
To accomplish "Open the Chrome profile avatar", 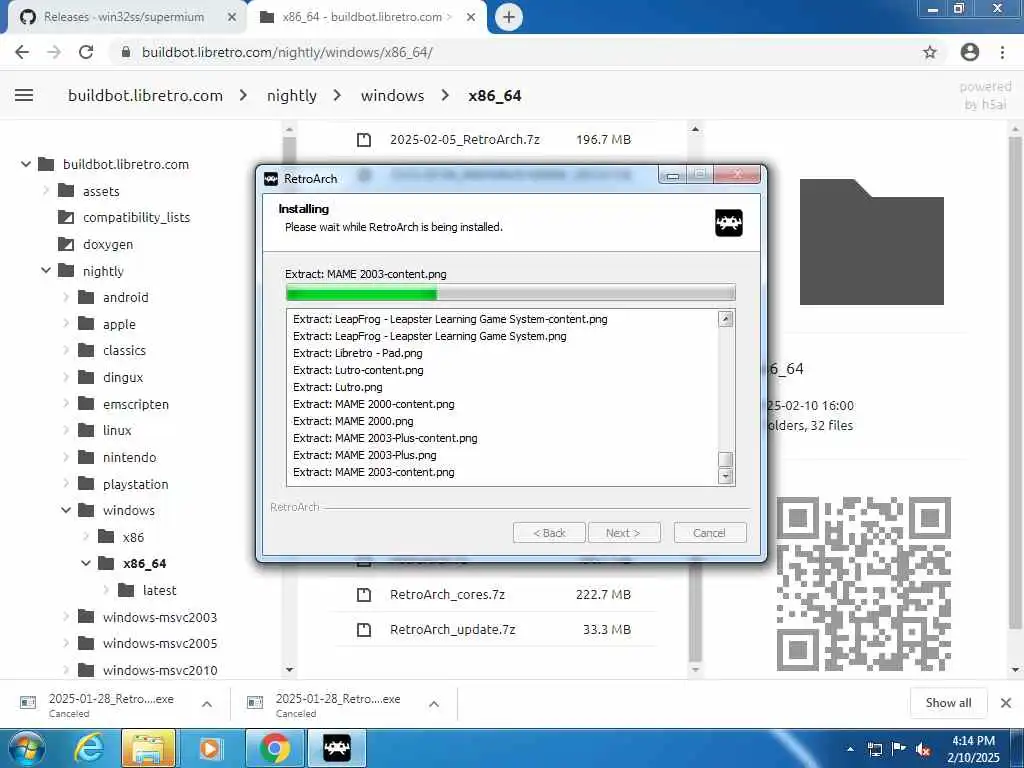I will (x=970, y=52).
